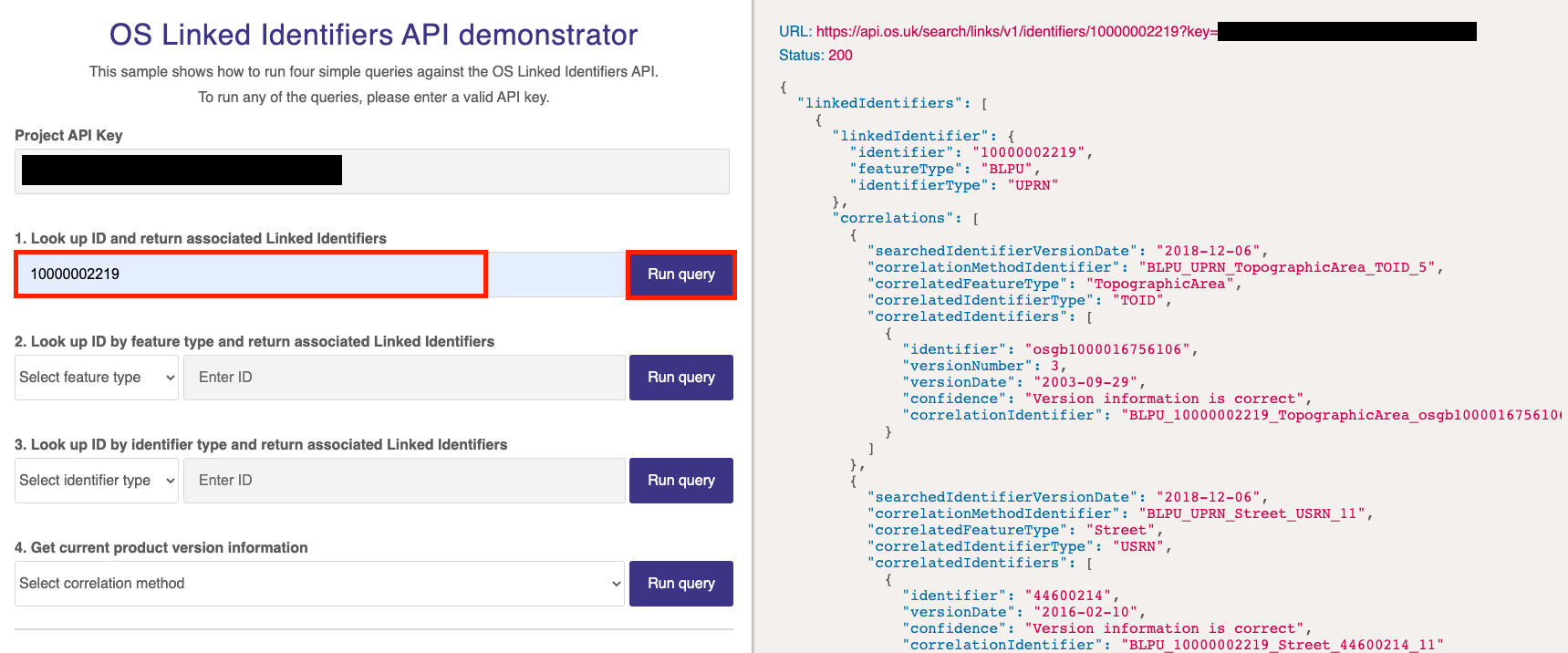
Task: Click the heading for query 3 by identifier type
Action: [261, 444]
